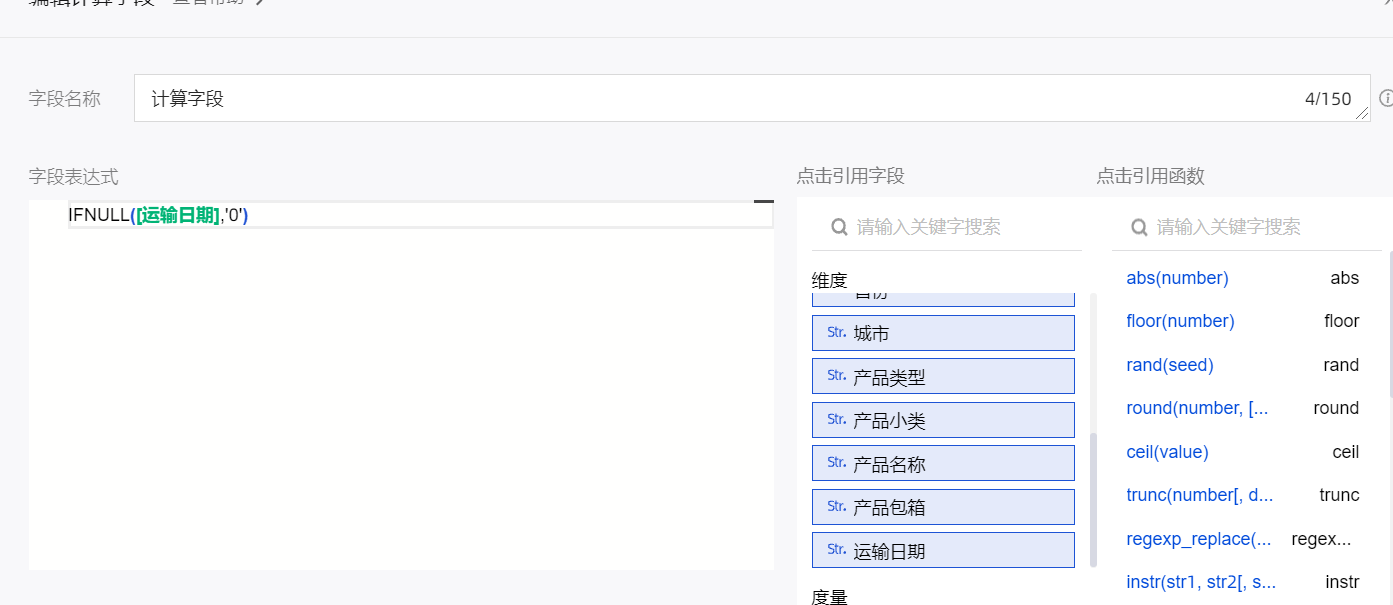The image size is (1393, 605).
Task: Click Str. type icon of 产品类型
Action: [x=837, y=376]
